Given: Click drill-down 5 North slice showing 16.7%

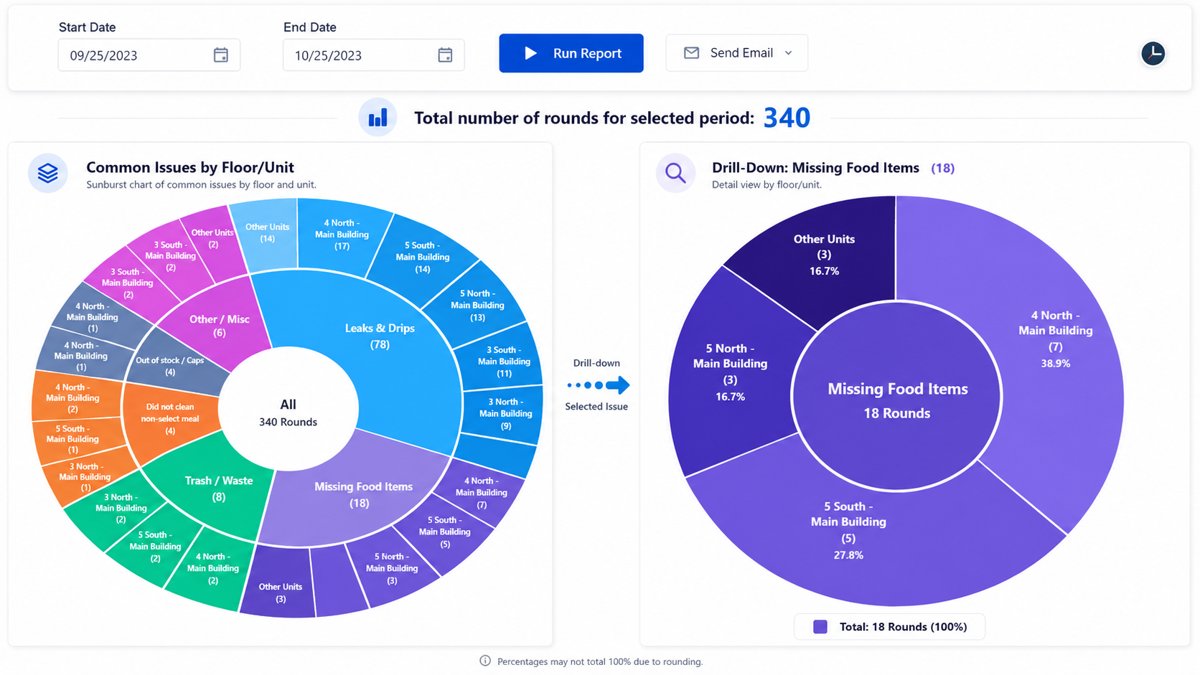Looking at the screenshot, I should [730, 370].
